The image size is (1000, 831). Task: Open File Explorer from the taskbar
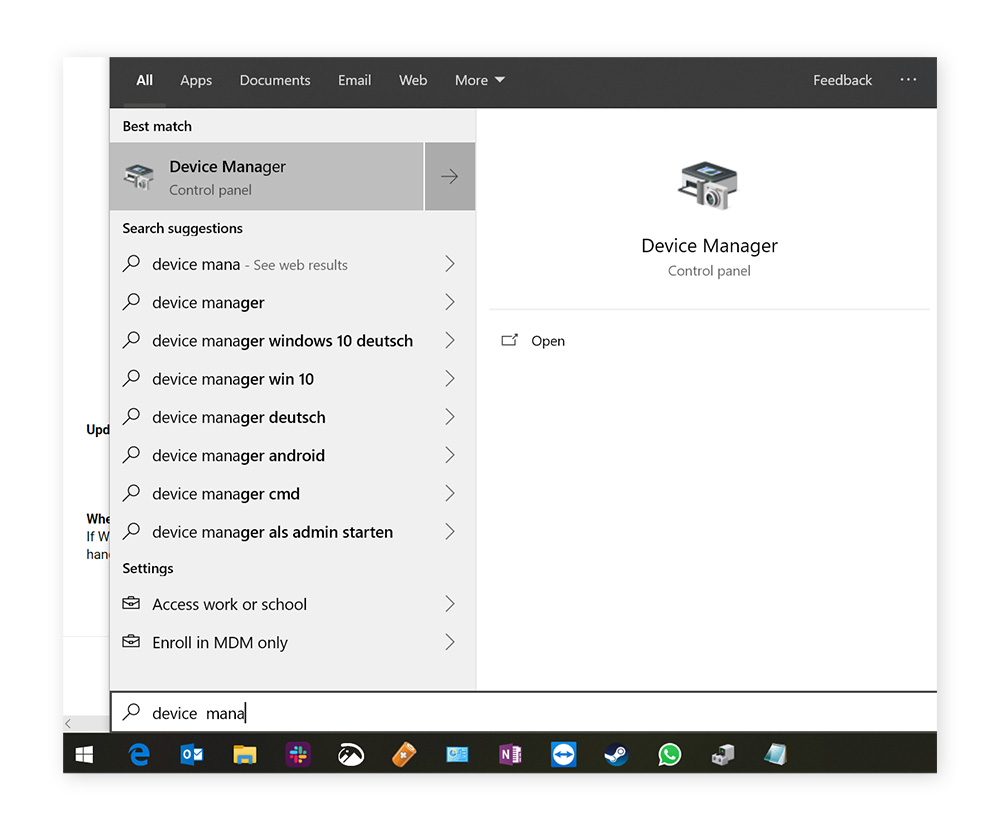245,754
